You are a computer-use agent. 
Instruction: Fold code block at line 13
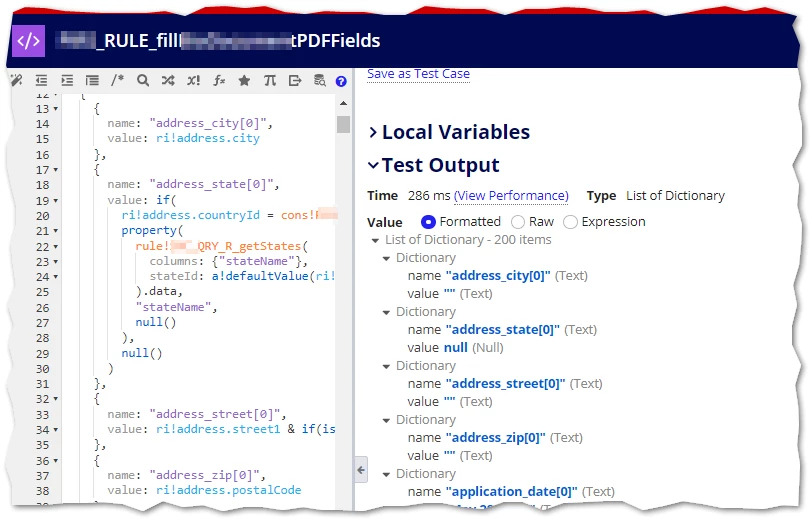tap(55, 109)
